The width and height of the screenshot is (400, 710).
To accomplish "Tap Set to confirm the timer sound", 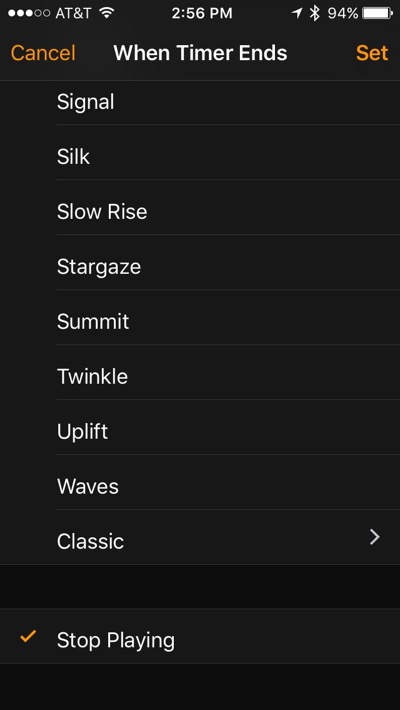I will tap(372, 53).
